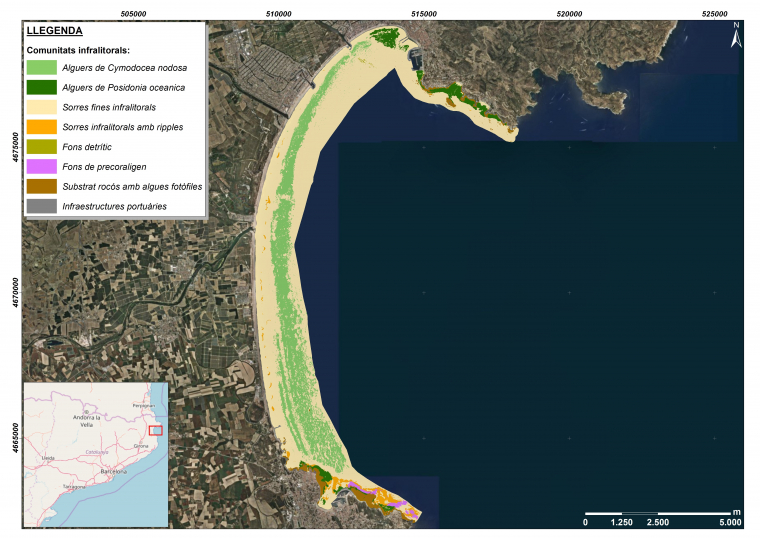Click the 4670000 northing coordinate label
The image size is (760, 538).
click(14, 292)
